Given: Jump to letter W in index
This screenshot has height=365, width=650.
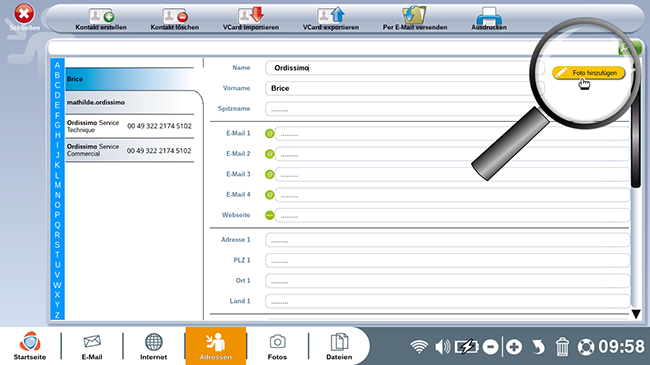Looking at the screenshot, I should click(57, 285).
